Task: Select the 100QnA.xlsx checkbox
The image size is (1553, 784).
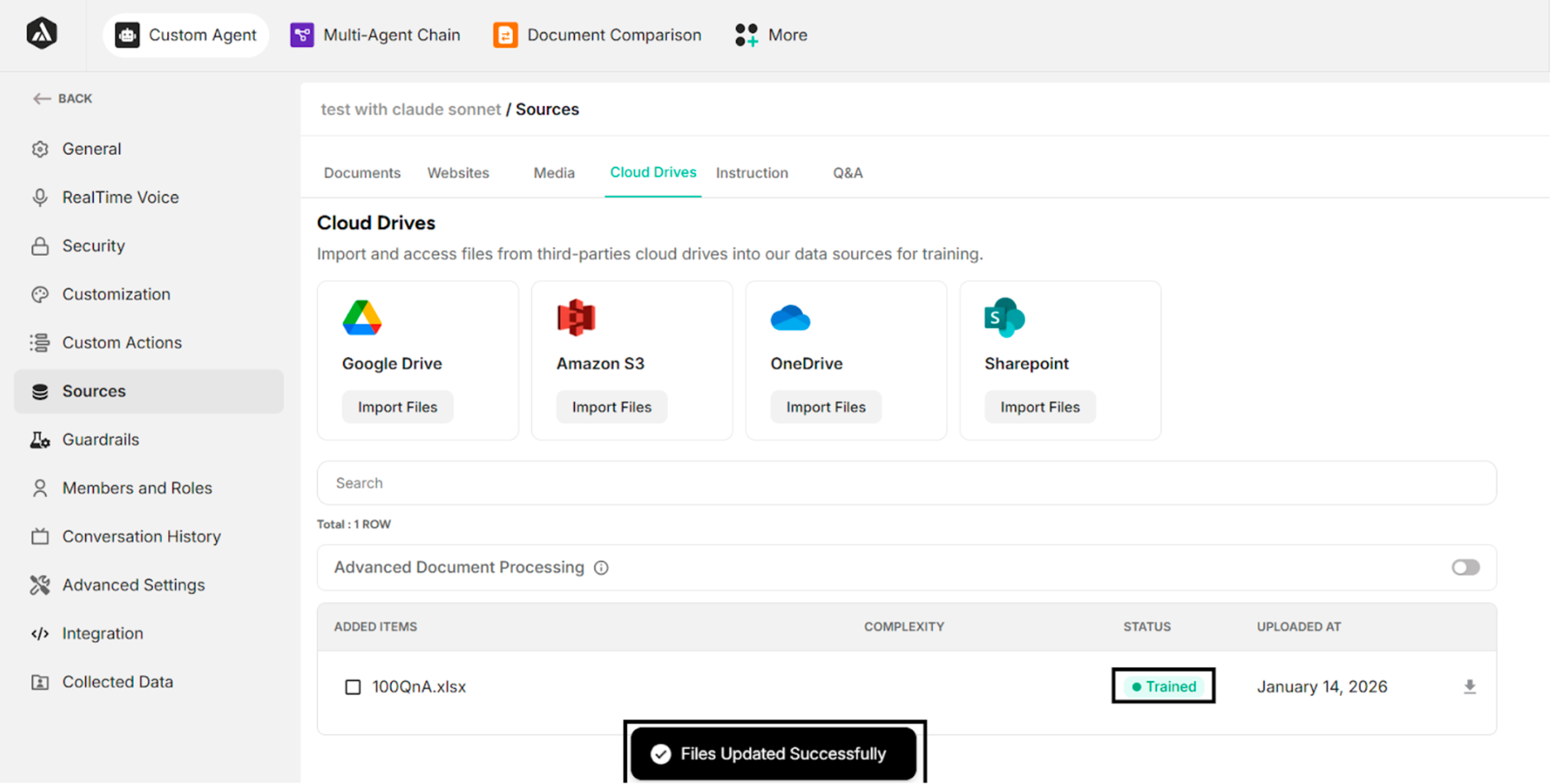Action: pyautogui.click(x=353, y=687)
